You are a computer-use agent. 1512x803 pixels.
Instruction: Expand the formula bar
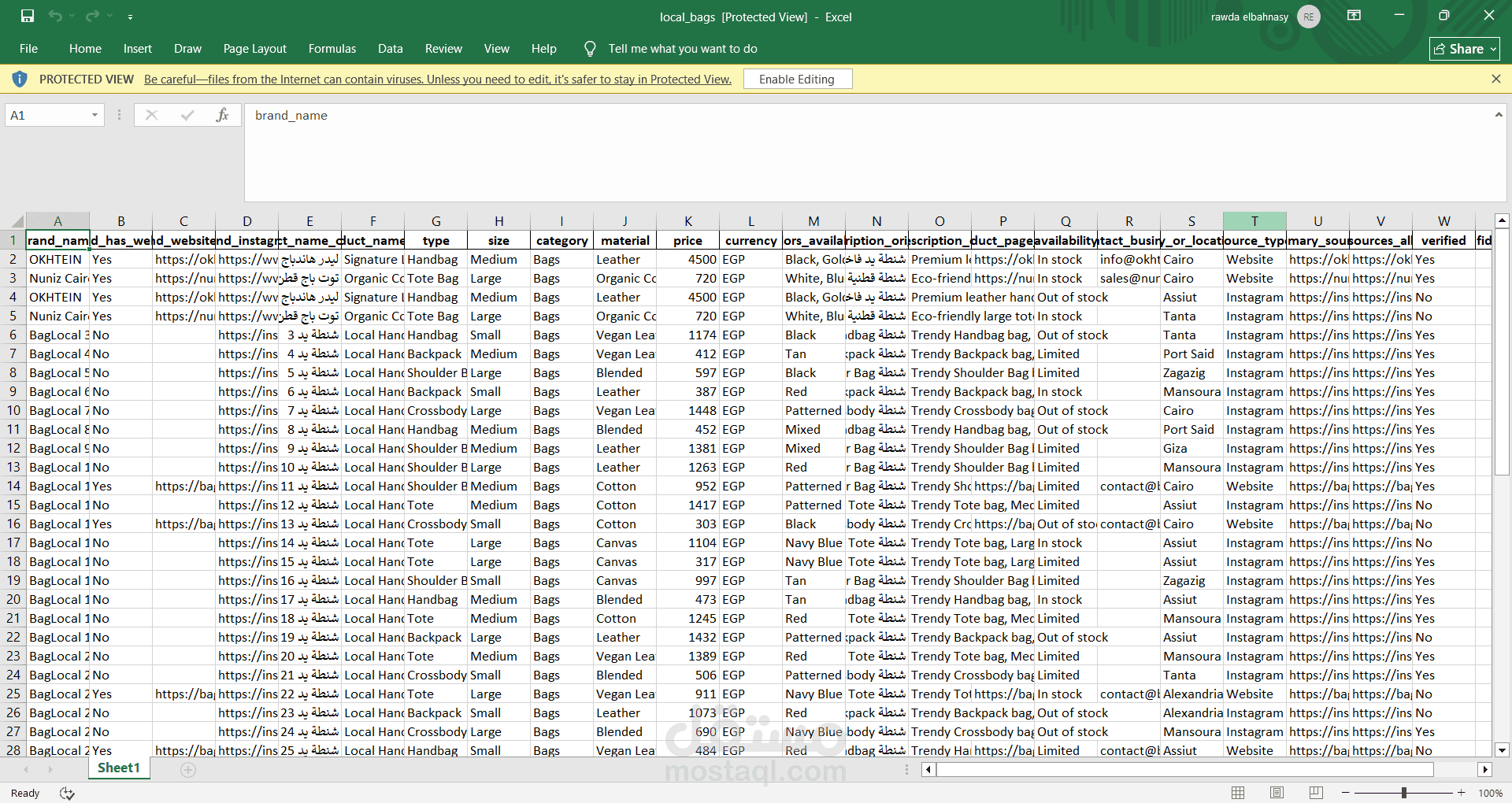[1498, 115]
